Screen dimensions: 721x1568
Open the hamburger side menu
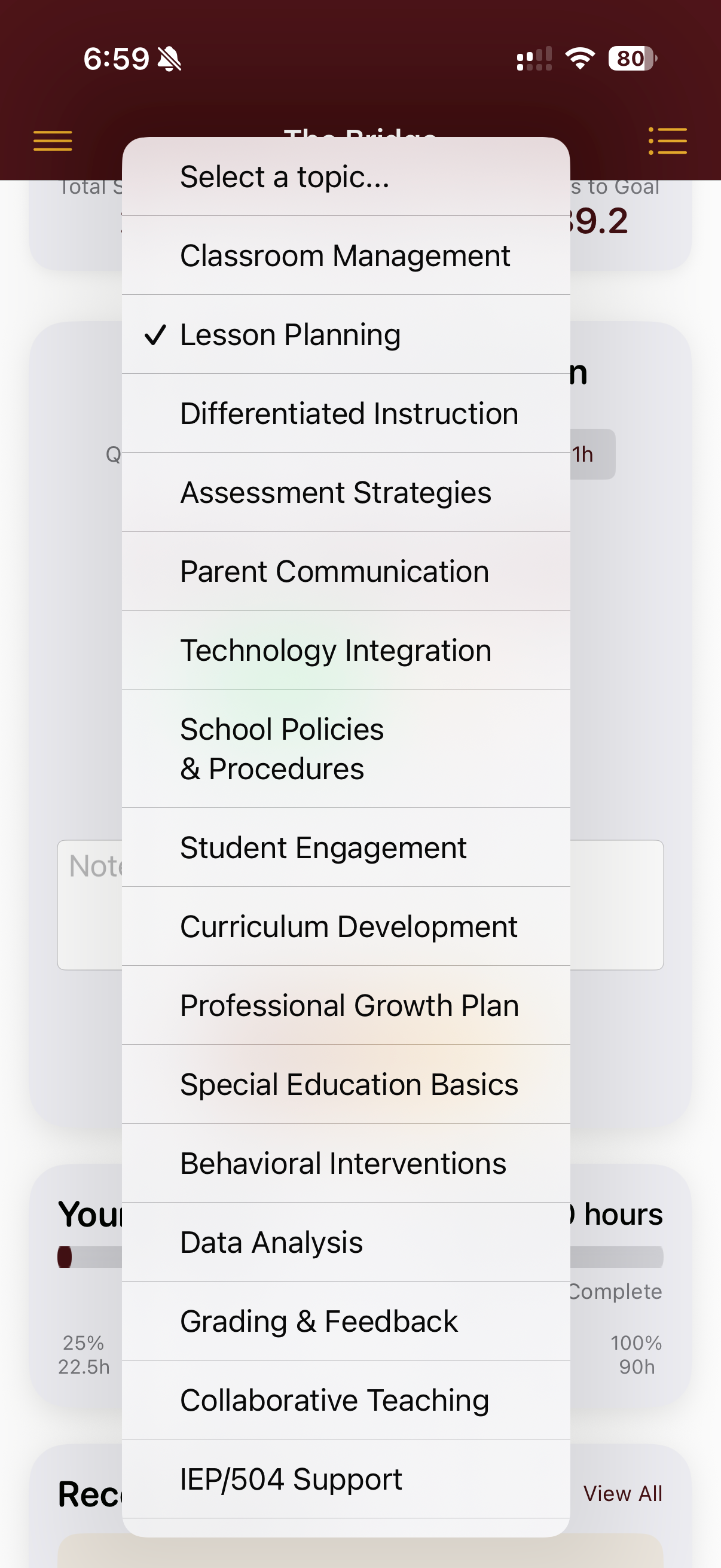tap(53, 141)
